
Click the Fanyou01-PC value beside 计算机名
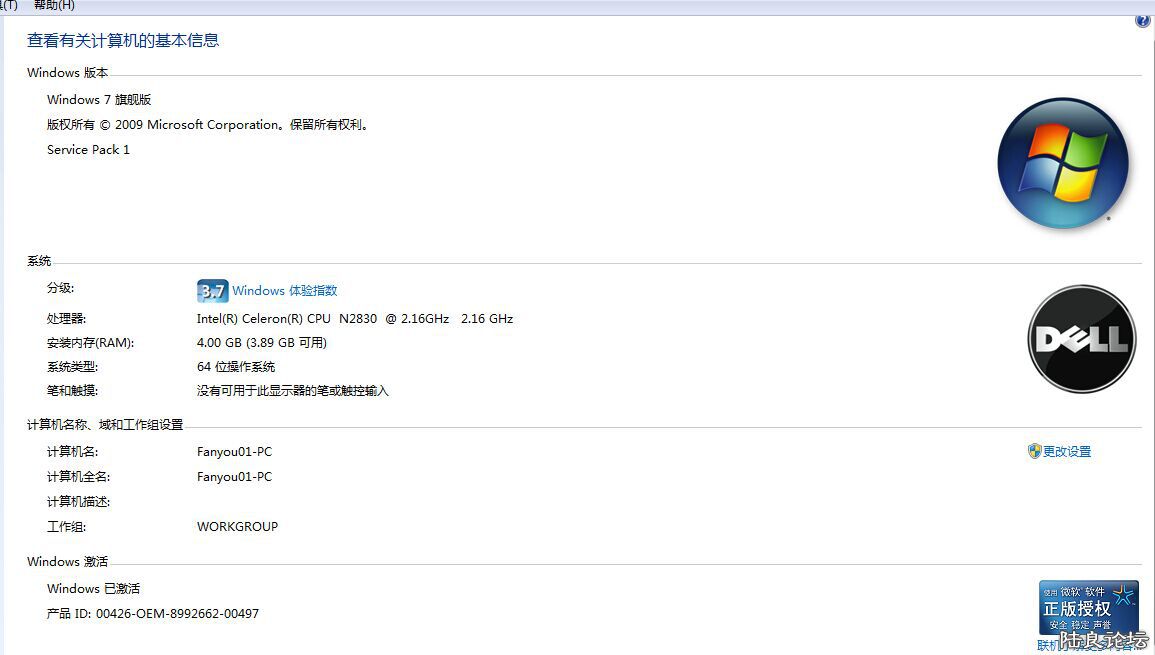coord(234,452)
